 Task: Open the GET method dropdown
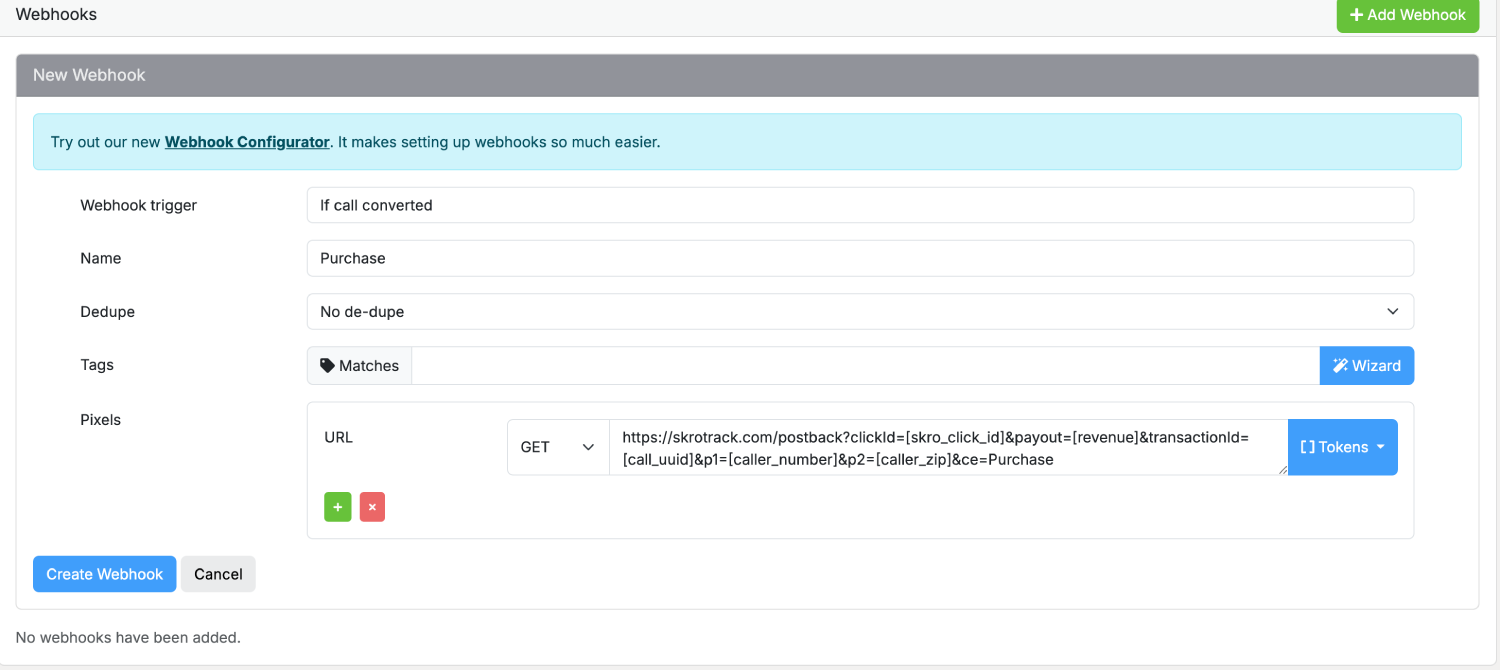tap(558, 447)
